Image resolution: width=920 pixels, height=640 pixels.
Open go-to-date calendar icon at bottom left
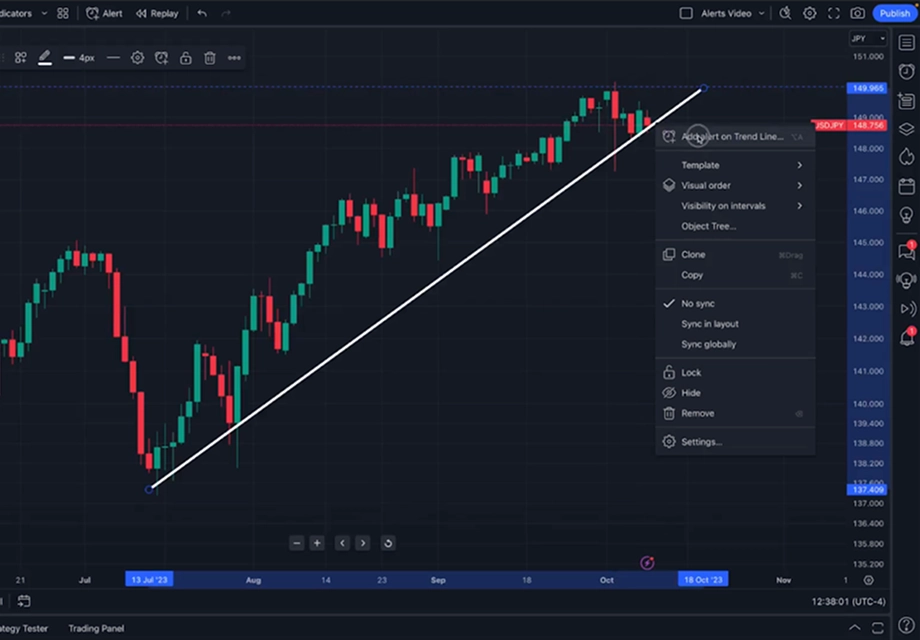tap(24, 601)
